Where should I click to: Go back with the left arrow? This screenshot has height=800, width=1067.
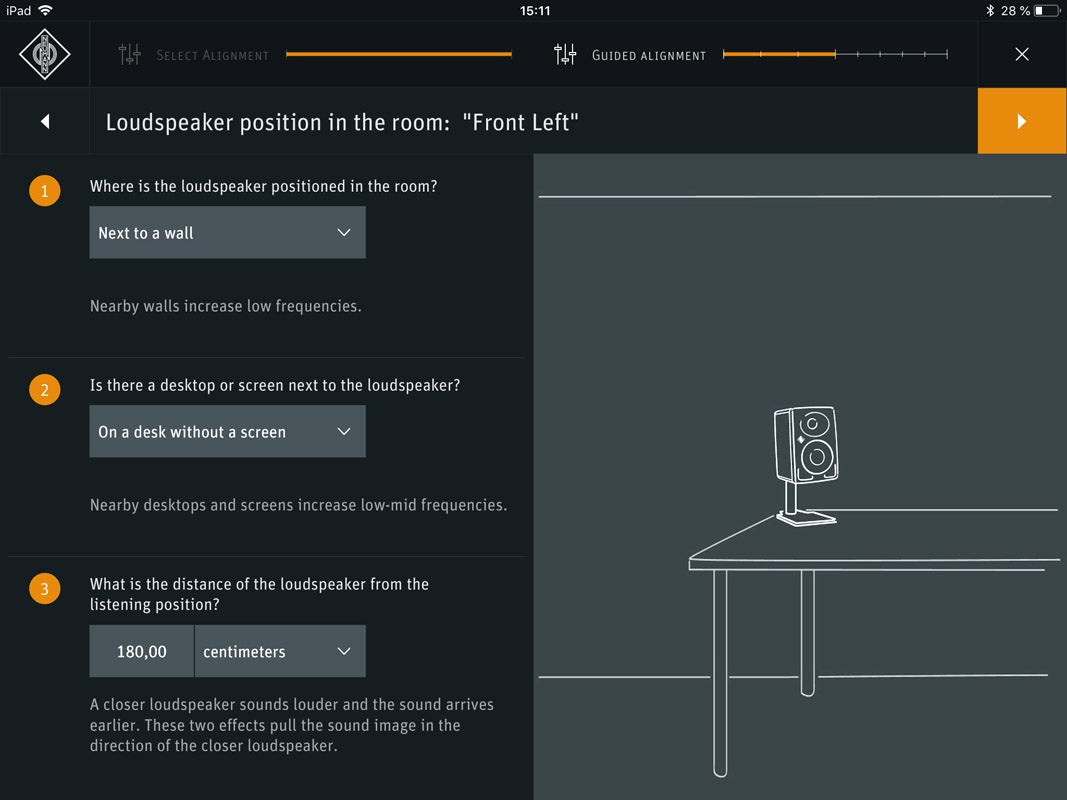[45, 121]
